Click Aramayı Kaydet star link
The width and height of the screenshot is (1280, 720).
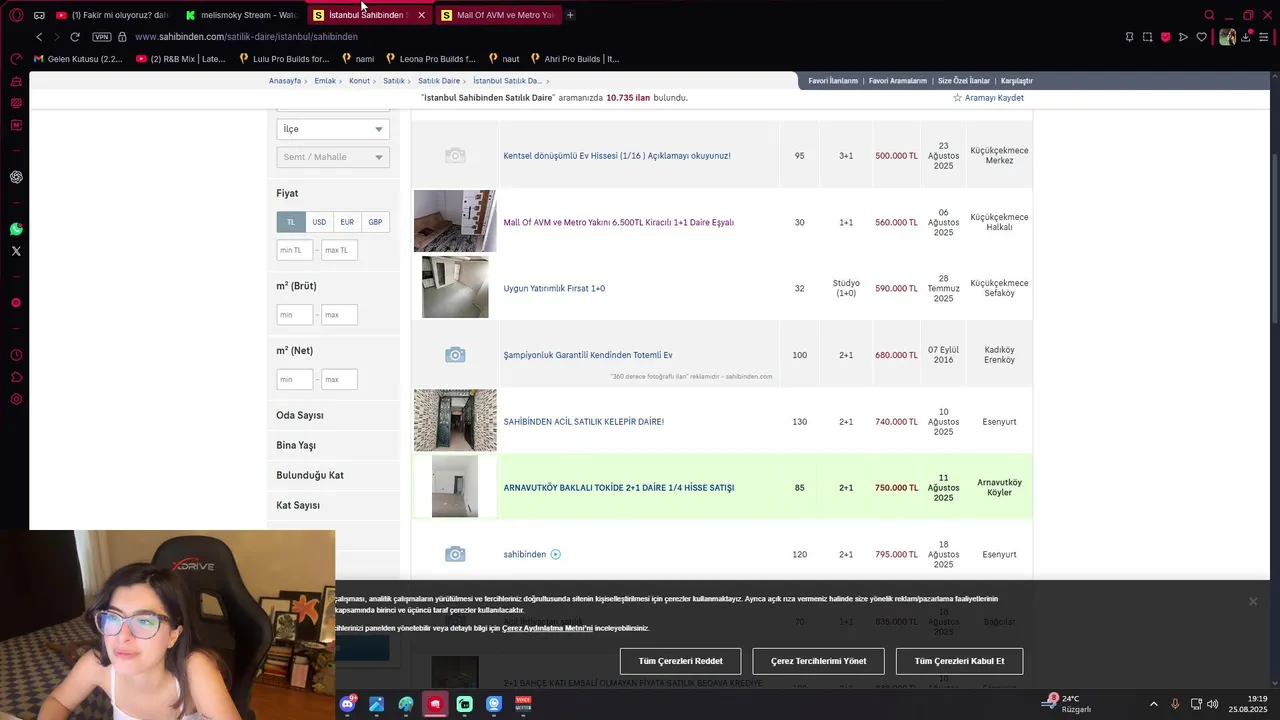pyautogui.click(x=988, y=98)
